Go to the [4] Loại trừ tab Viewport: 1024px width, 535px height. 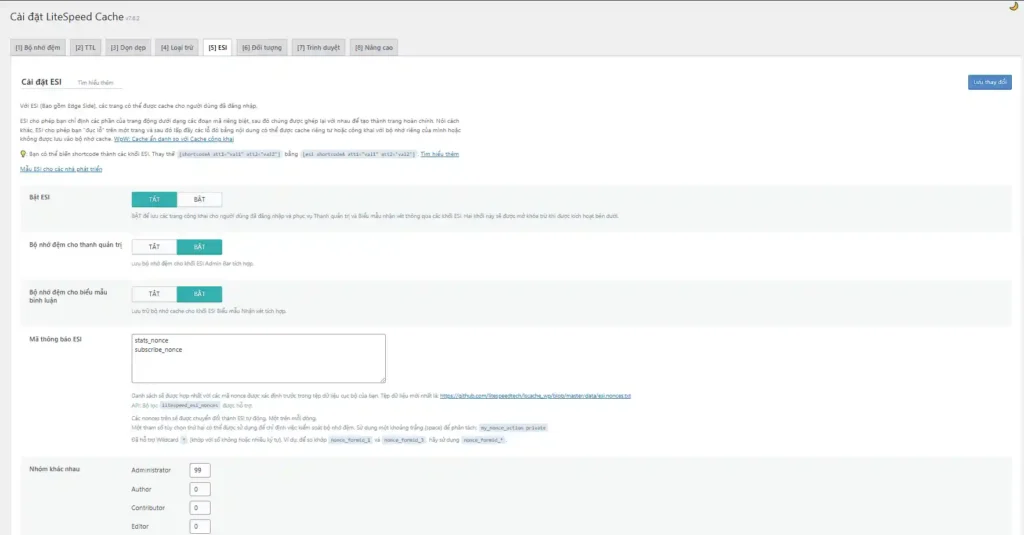(177, 48)
